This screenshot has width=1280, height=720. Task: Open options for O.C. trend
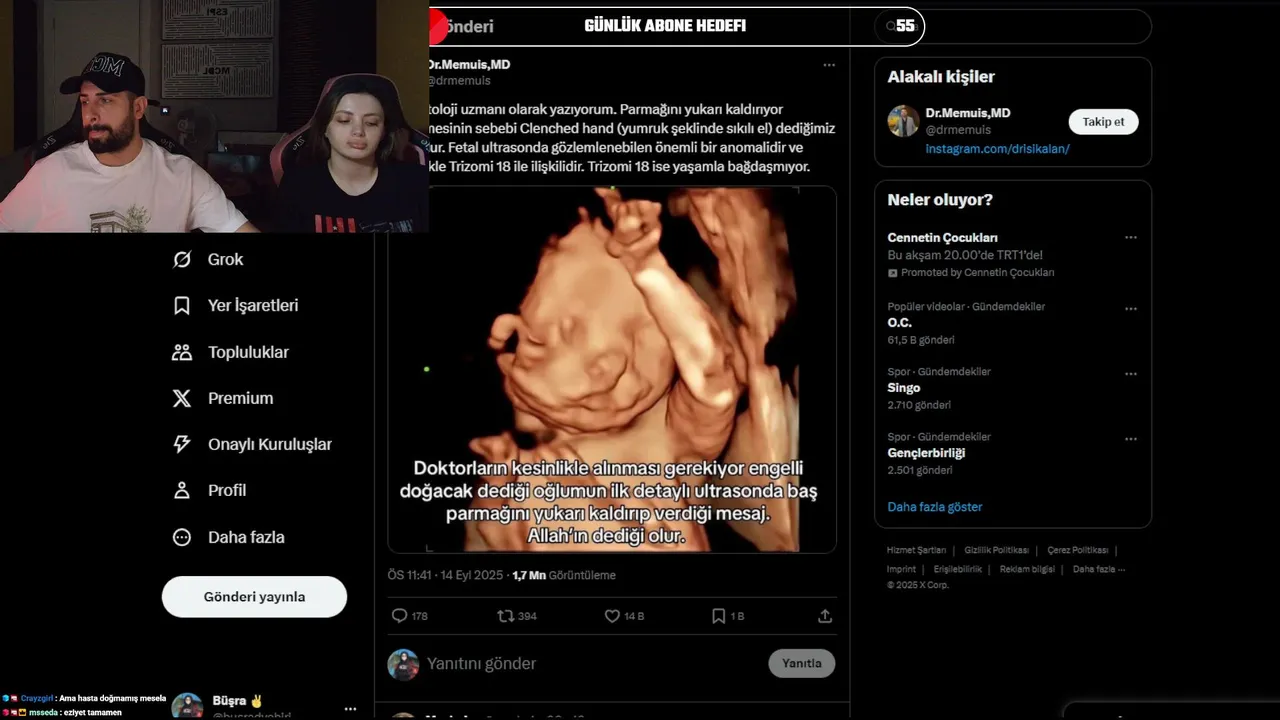[x=1131, y=309]
